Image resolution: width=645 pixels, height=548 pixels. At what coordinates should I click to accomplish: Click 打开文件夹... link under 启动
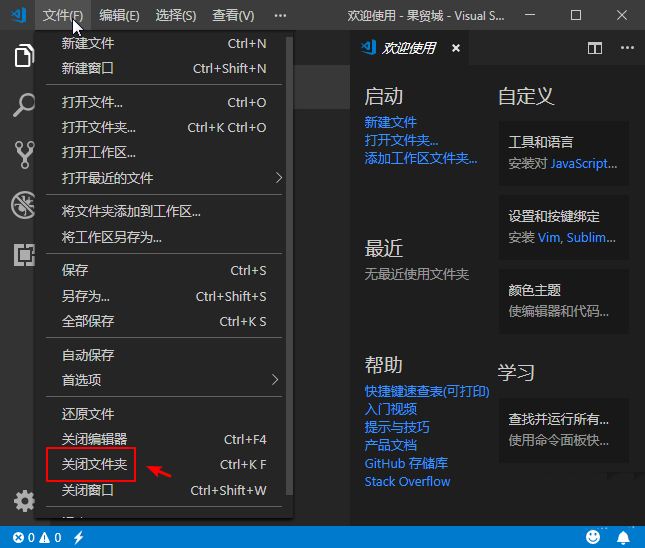pos(401,140)
